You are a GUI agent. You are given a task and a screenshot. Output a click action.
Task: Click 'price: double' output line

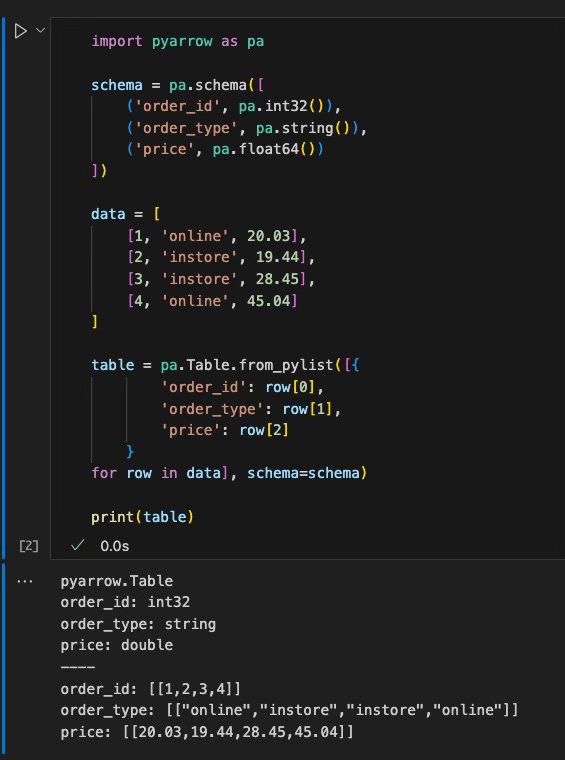coord(117,645)
